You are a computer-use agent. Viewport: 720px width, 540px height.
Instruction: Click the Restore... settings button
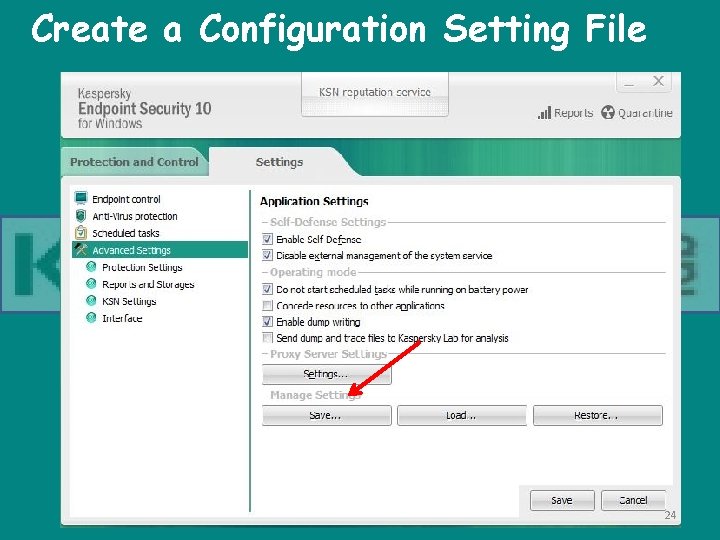pyautogui.click(x=597, y=415)
